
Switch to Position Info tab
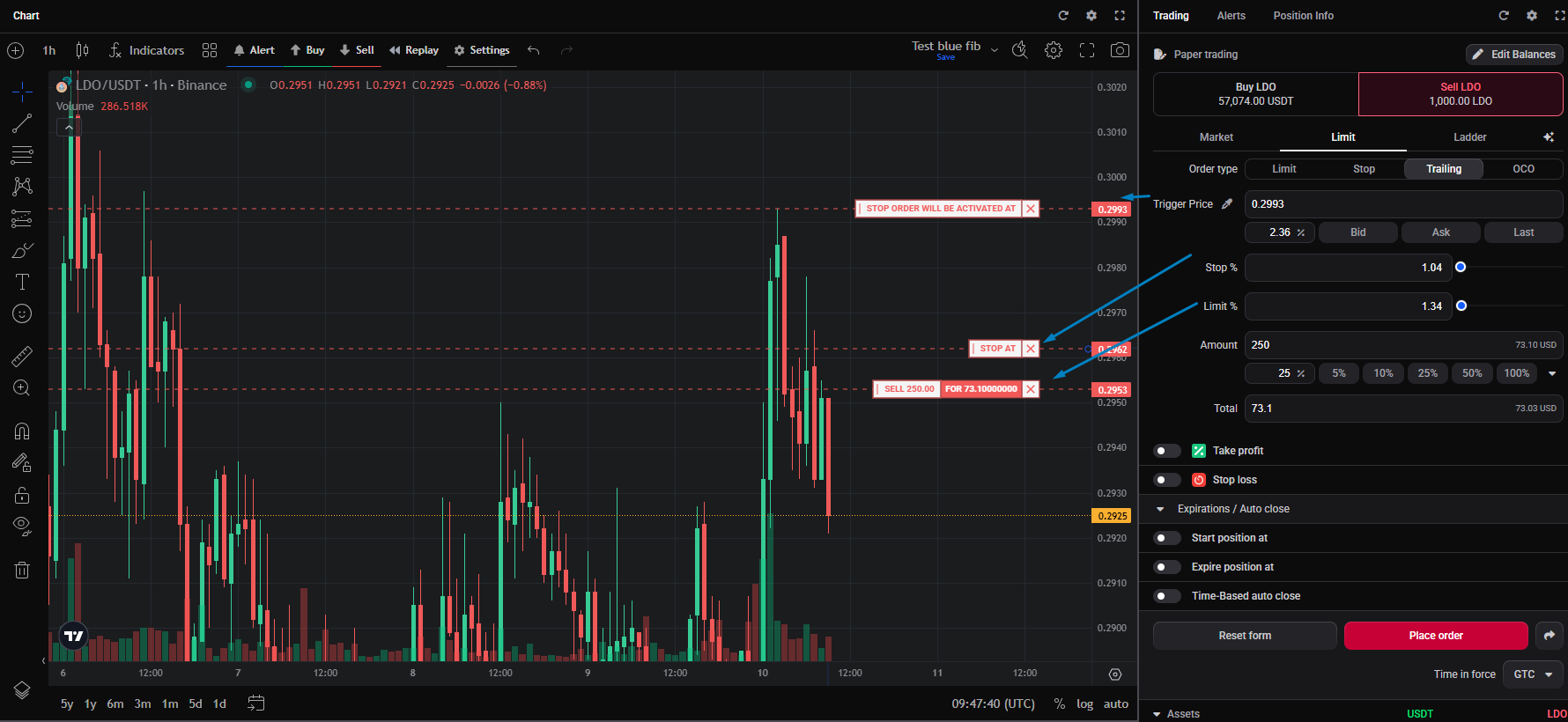[x=1303, y=16]
